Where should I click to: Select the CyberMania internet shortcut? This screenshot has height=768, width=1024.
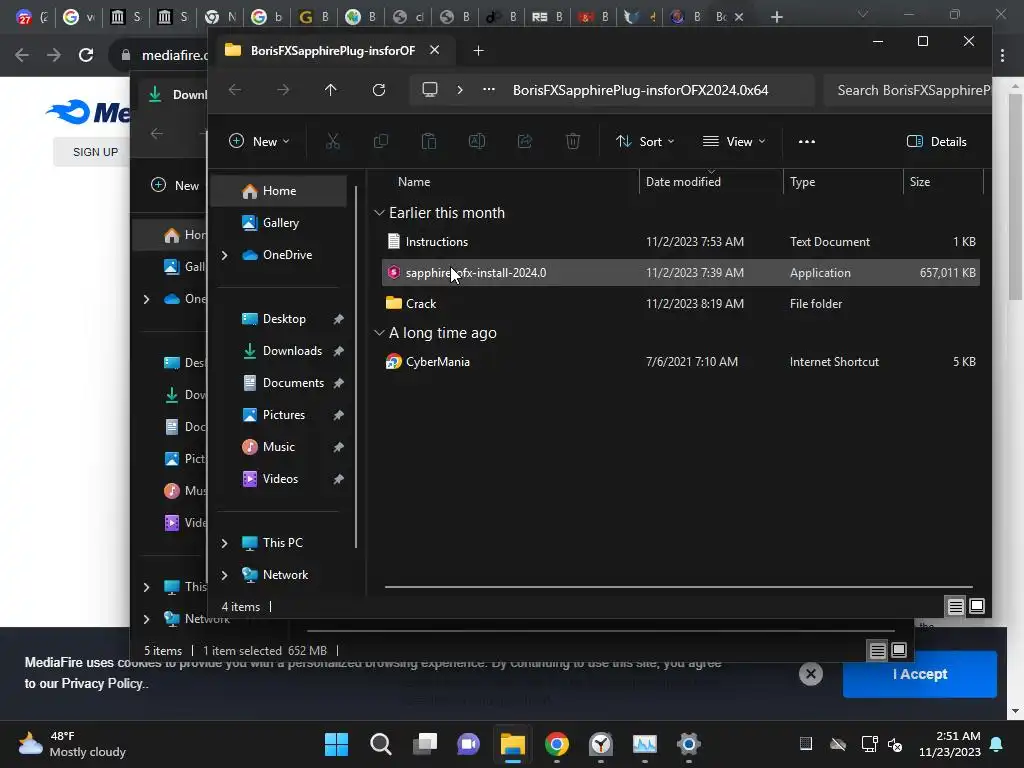coord(680,362)
